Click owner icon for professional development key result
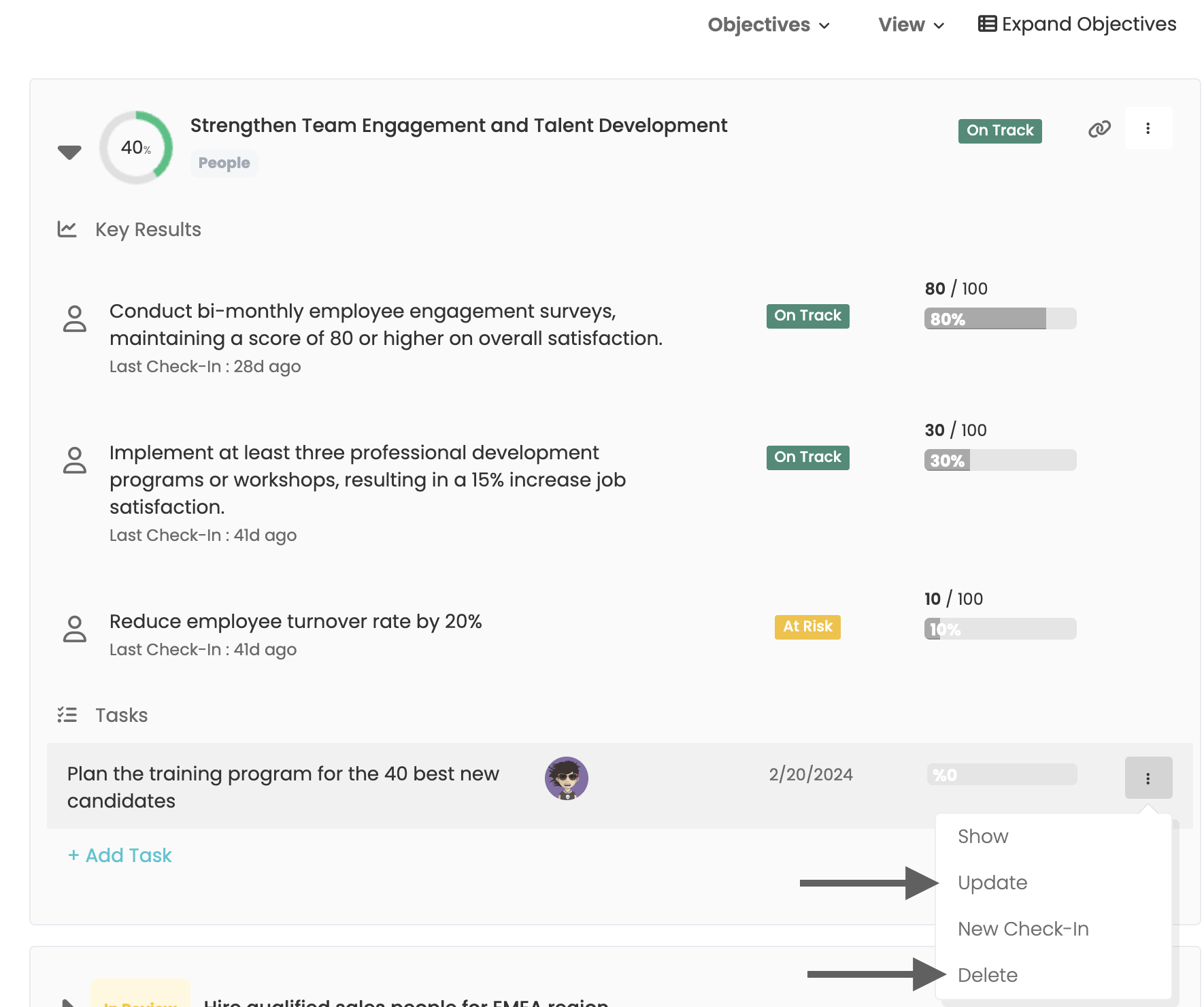Image resolution: width=1204 pixels, height=1007 pixels. tap(75, 461)
